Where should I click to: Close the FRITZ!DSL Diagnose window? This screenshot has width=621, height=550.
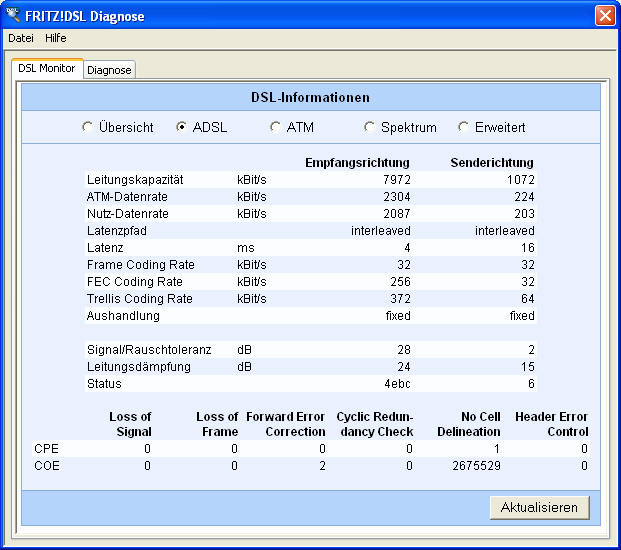[605, 16]
